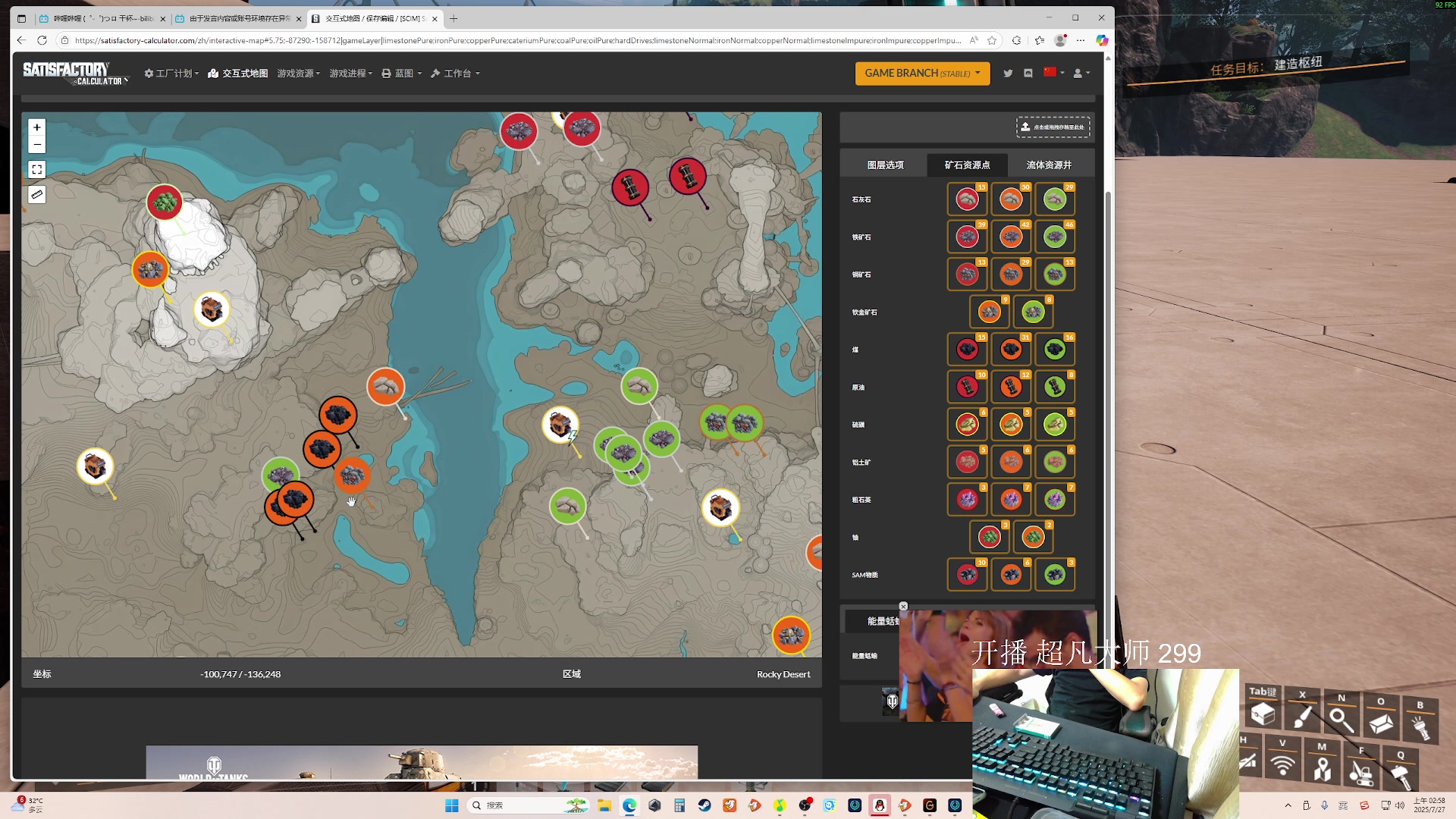Open the World of Tanks ad banner
The image size is (1456, 819).
pyautogui.click(x=422, y=762)
